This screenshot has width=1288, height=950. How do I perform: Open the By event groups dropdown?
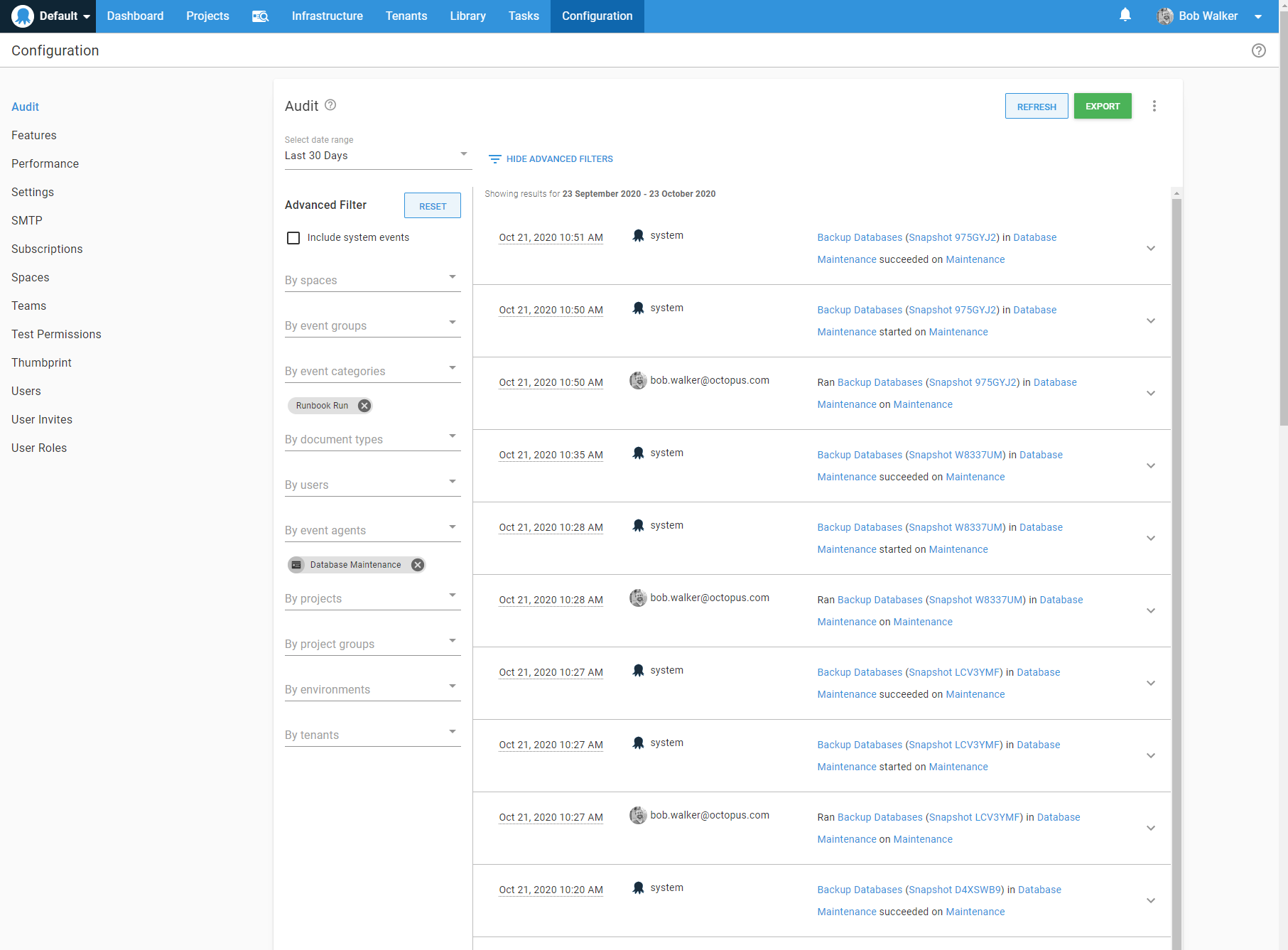(x=372, y=325)
